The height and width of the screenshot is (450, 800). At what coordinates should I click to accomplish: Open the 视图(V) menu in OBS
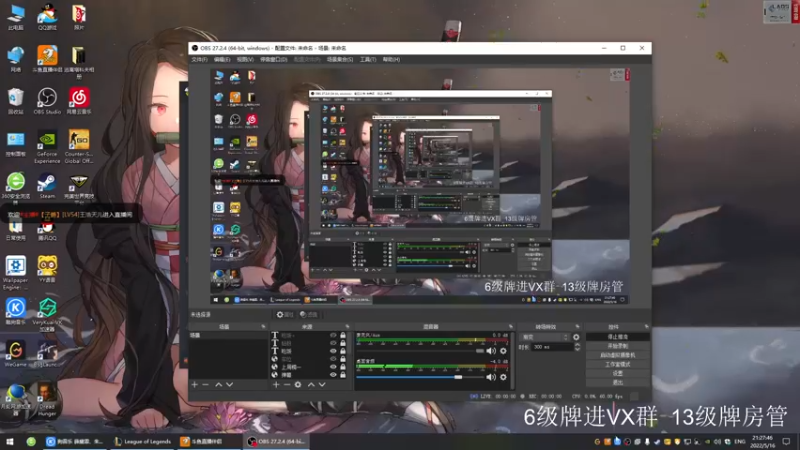pos(245,60)
